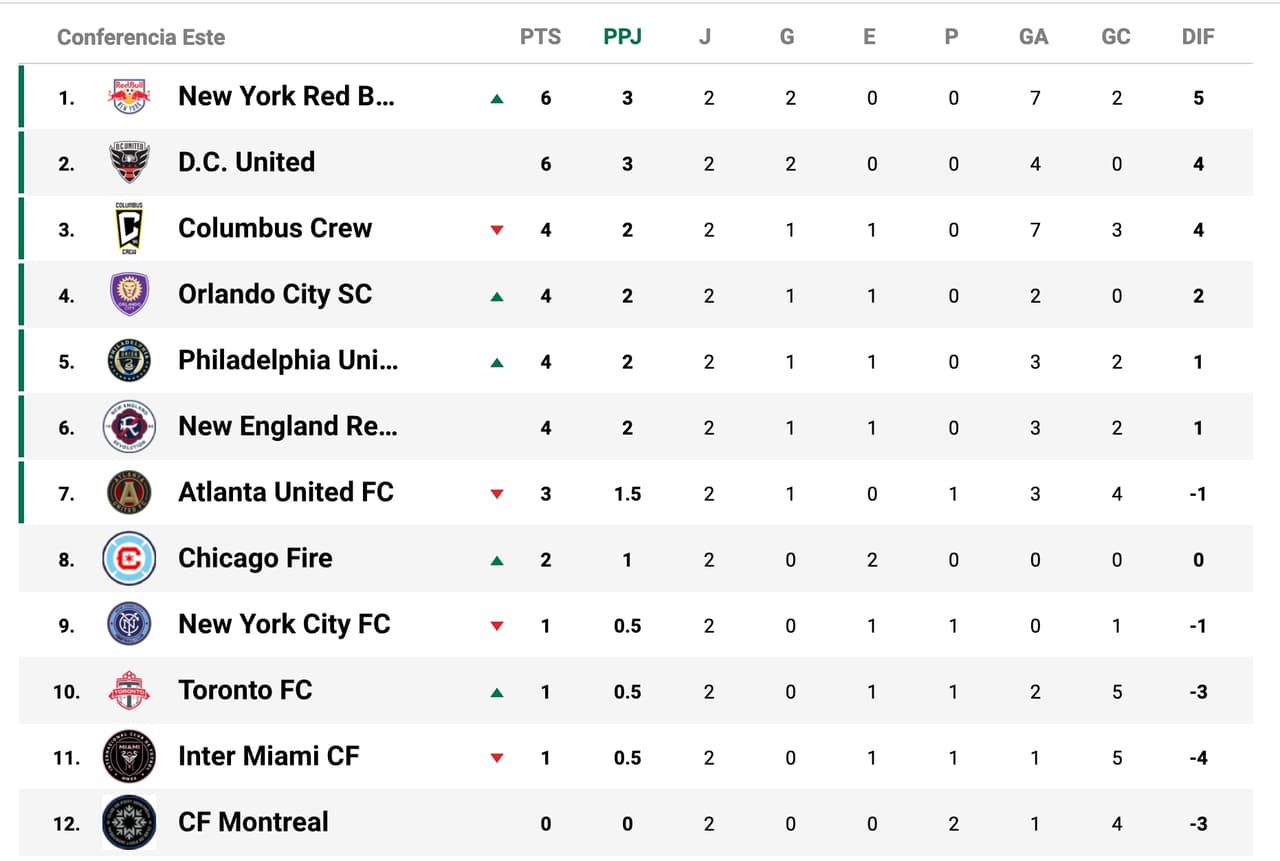This screenshot has width=1280, height=861.
Task: Click the CF Montreal logo
Action: pos(129,822)
